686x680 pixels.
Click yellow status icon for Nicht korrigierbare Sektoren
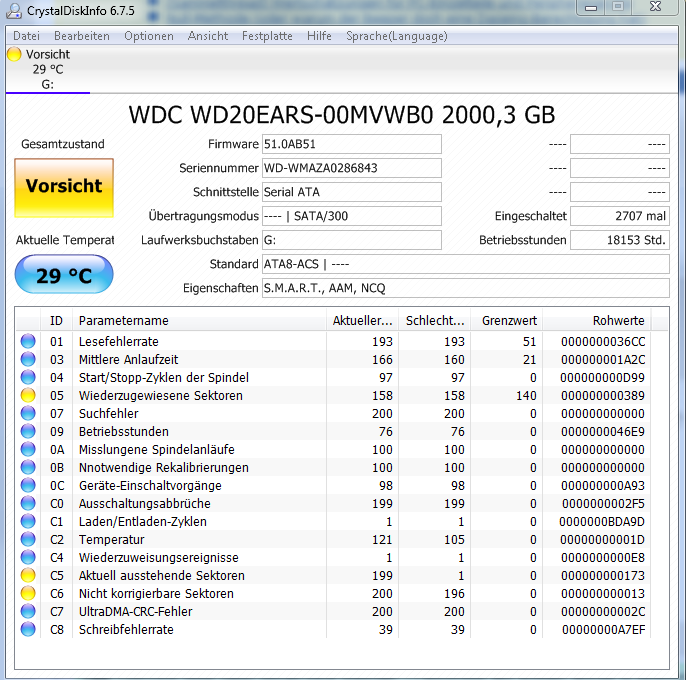(28, 593)
